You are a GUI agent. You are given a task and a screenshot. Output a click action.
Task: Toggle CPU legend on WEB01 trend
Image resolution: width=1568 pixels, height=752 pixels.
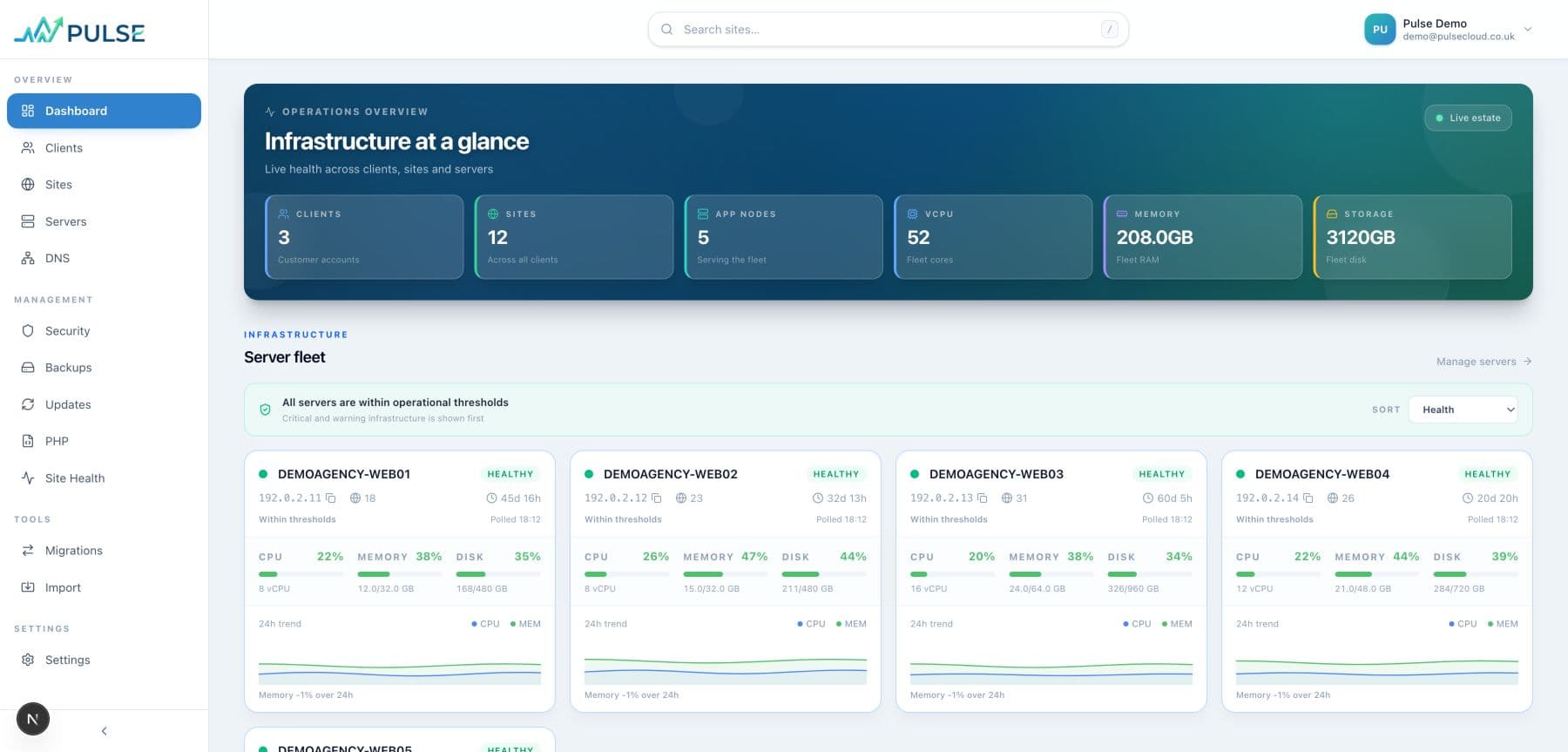click(485, 624)
